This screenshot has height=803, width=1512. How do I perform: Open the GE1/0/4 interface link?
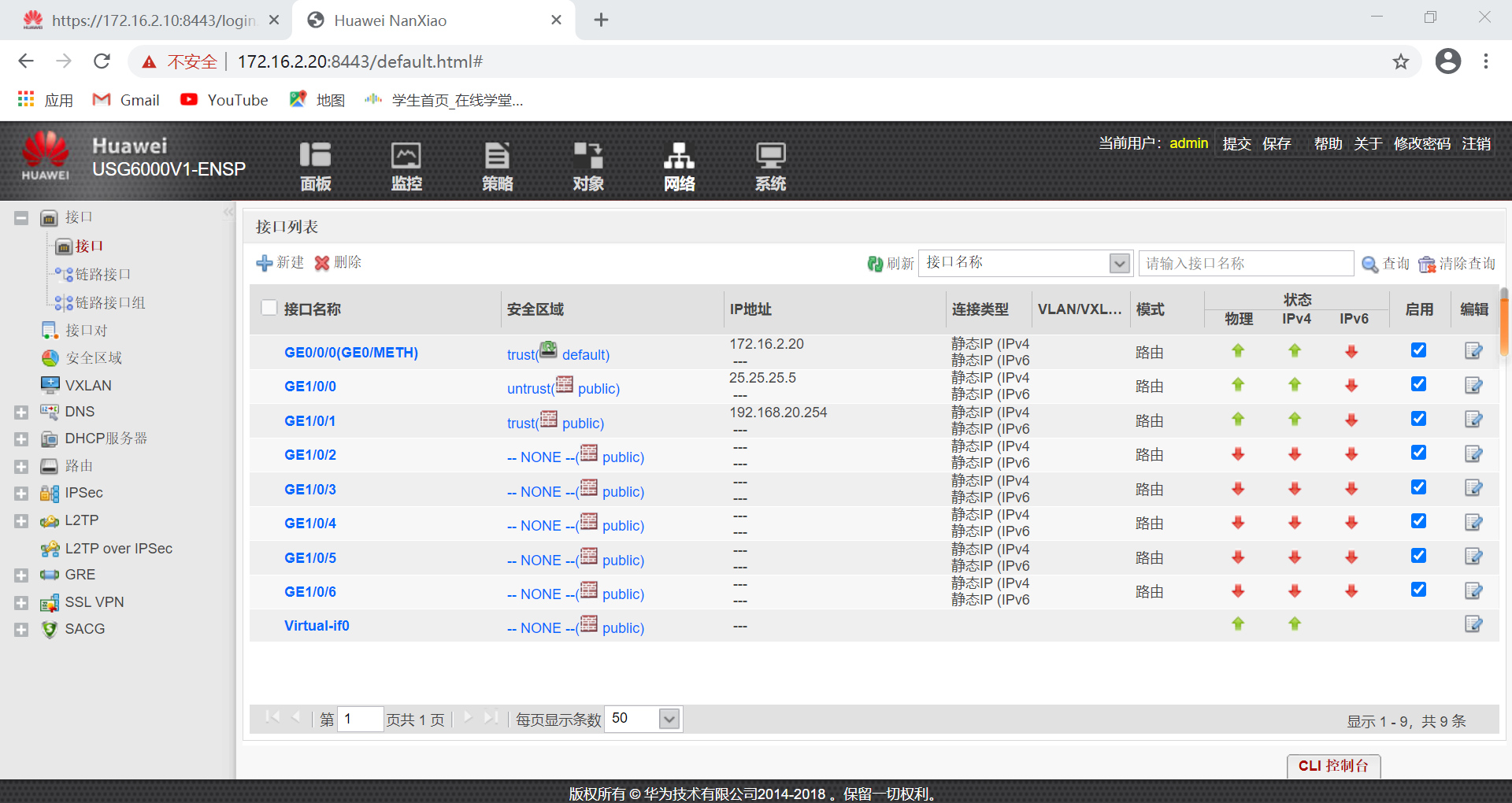[310, 524]
